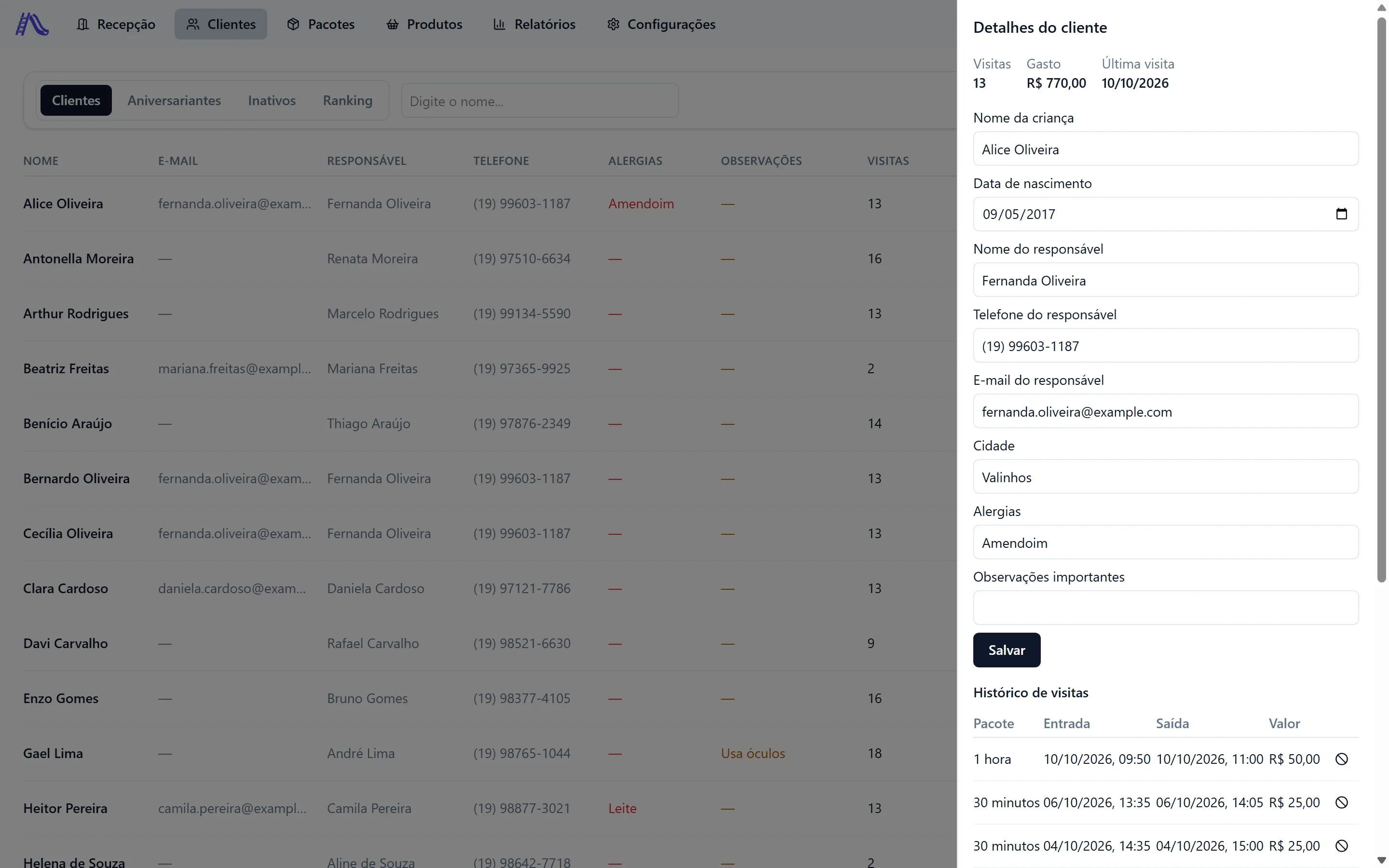Edit the Nome da criança field
Screen dimensions: 1389x868
pyautogui.click(x=1166, y=149)
